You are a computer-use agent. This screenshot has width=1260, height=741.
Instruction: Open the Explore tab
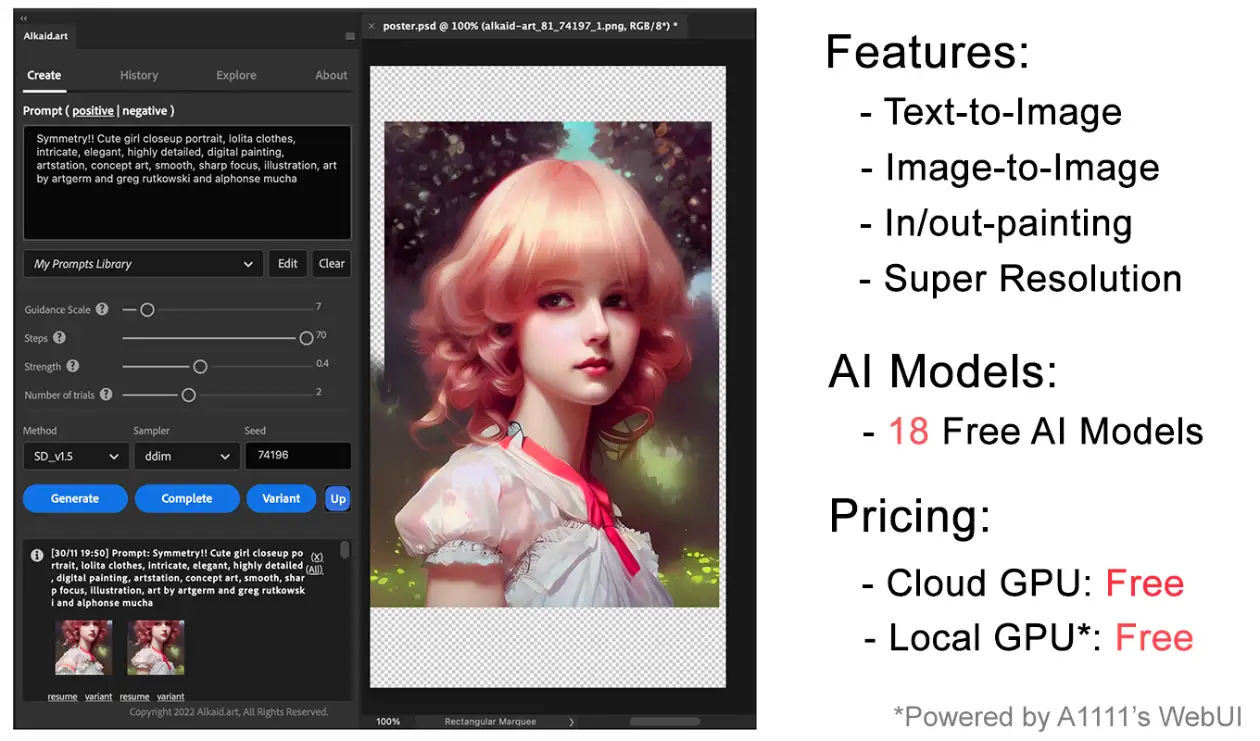tap(236, 75)
